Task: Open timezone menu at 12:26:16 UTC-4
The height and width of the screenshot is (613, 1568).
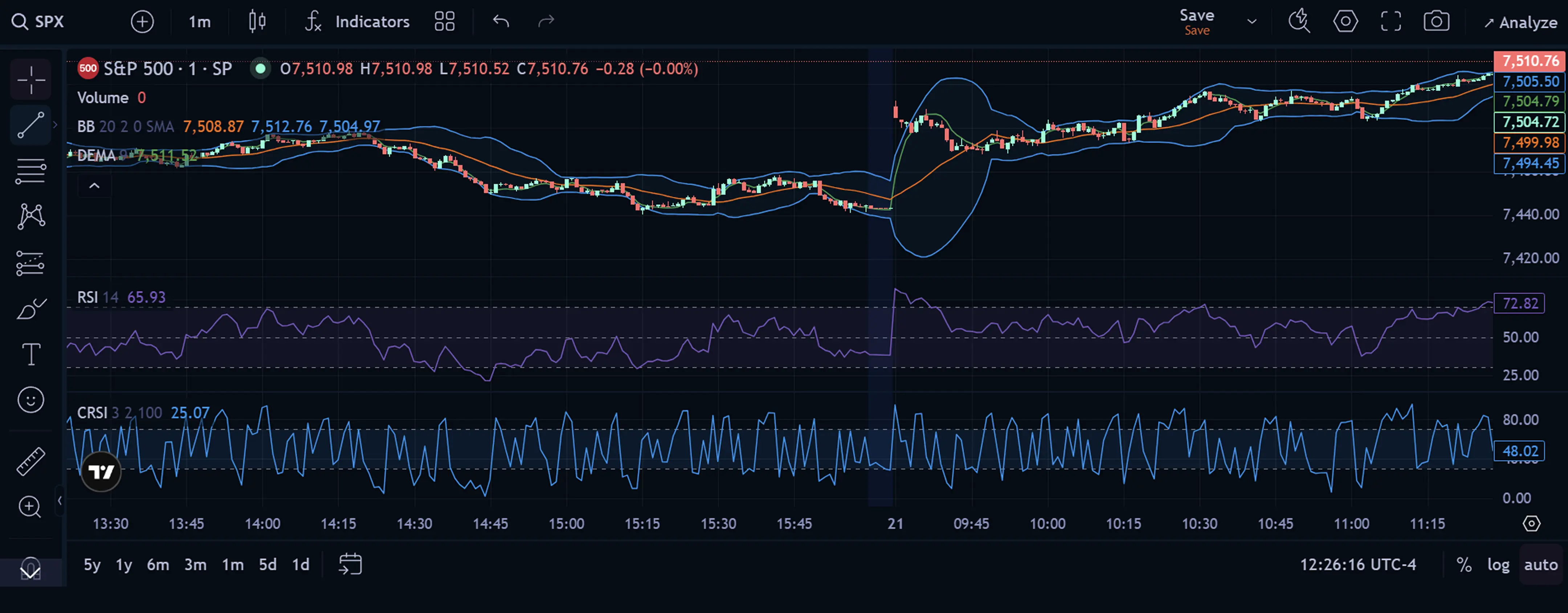Action: click(1358, 565)
